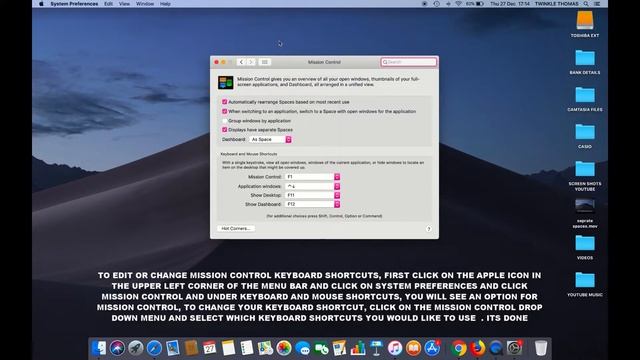Select the BANK DETAILS folder on desktop
The image size is (640, 360).
click(585, 62)
